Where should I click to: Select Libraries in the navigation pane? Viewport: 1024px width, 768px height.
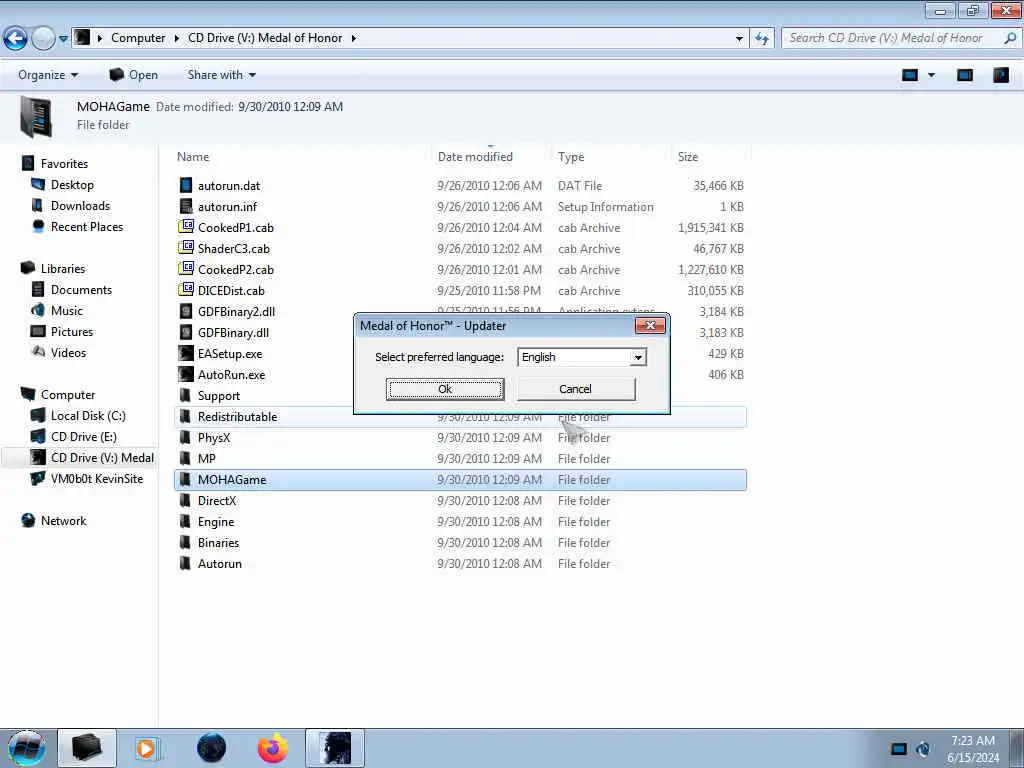click(x=63, y=268)
